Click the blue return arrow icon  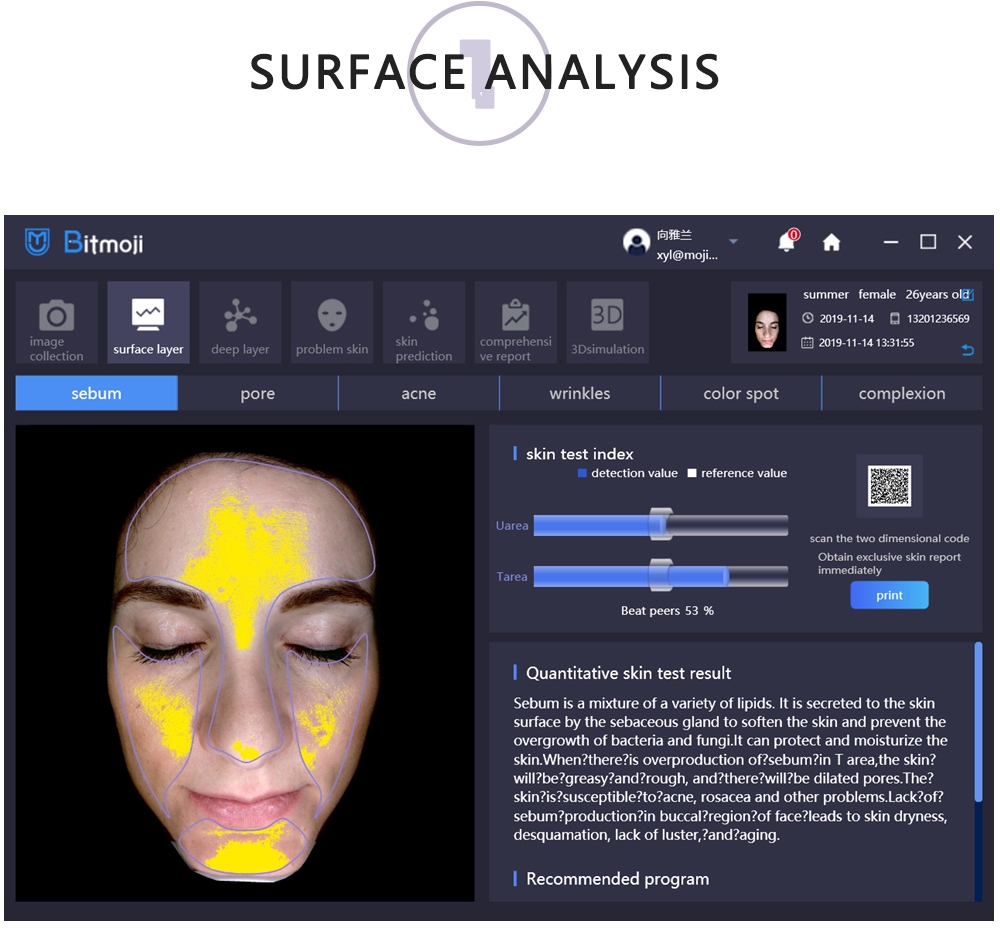click(x=966, y=350)
